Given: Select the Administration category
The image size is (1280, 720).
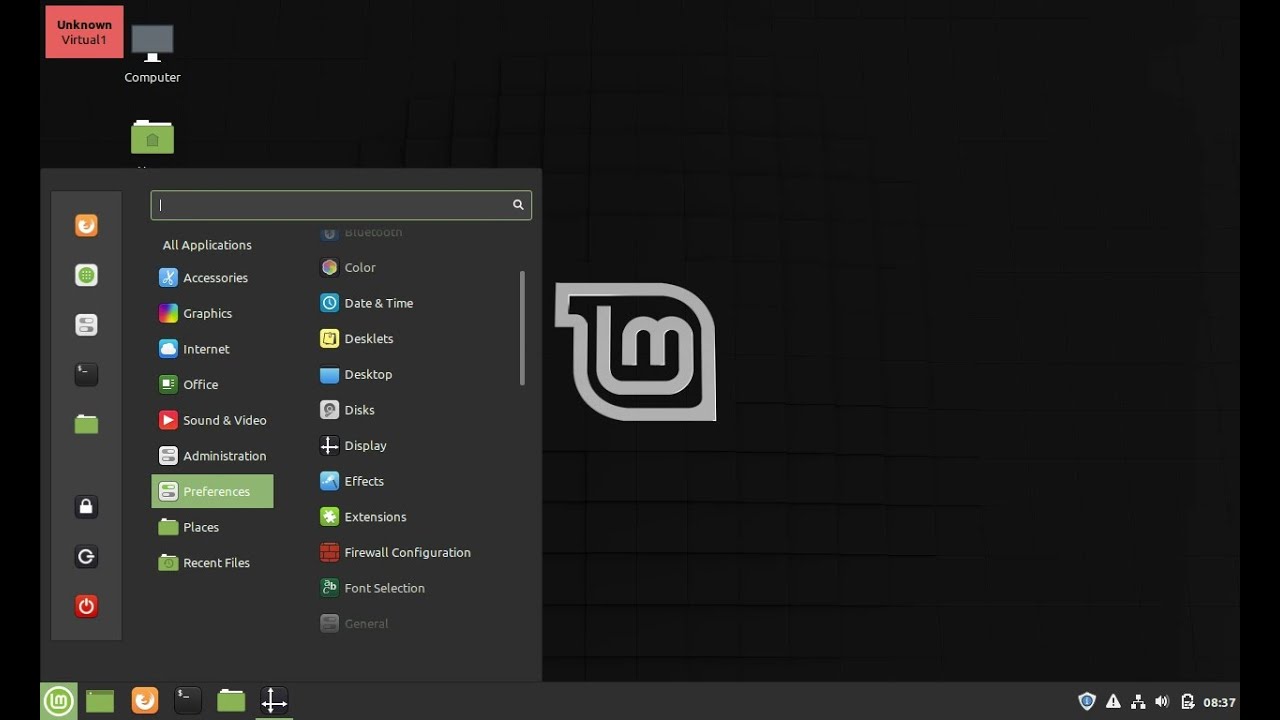Looking at the screenshot, I should tap(212, 456).
